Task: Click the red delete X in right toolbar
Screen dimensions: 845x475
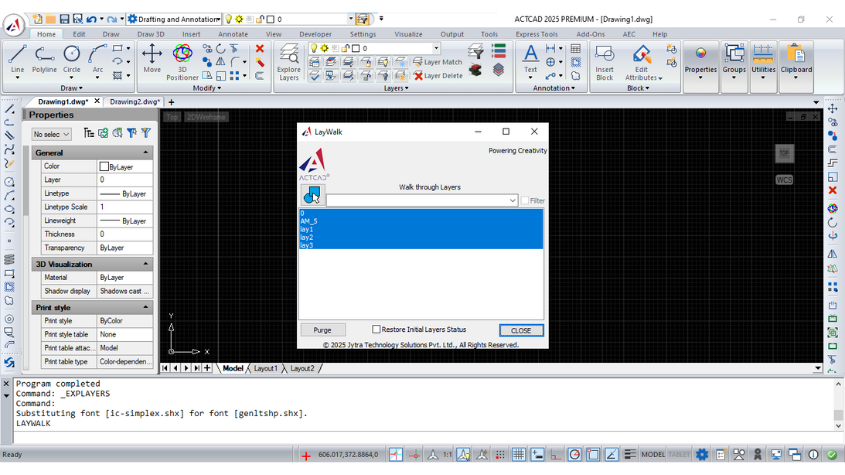Action: coord(833,190)
